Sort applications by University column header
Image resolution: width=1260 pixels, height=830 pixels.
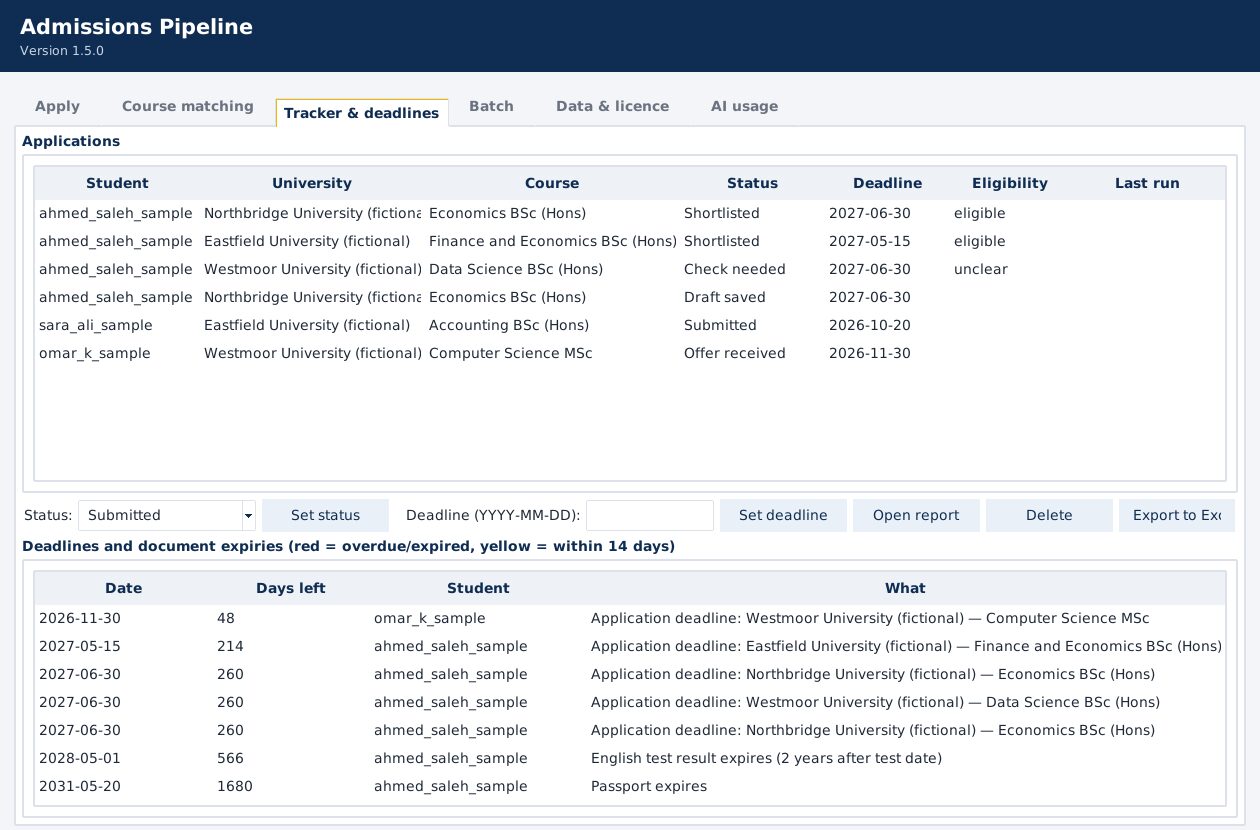pyautogui.click(x=312, y=183)
